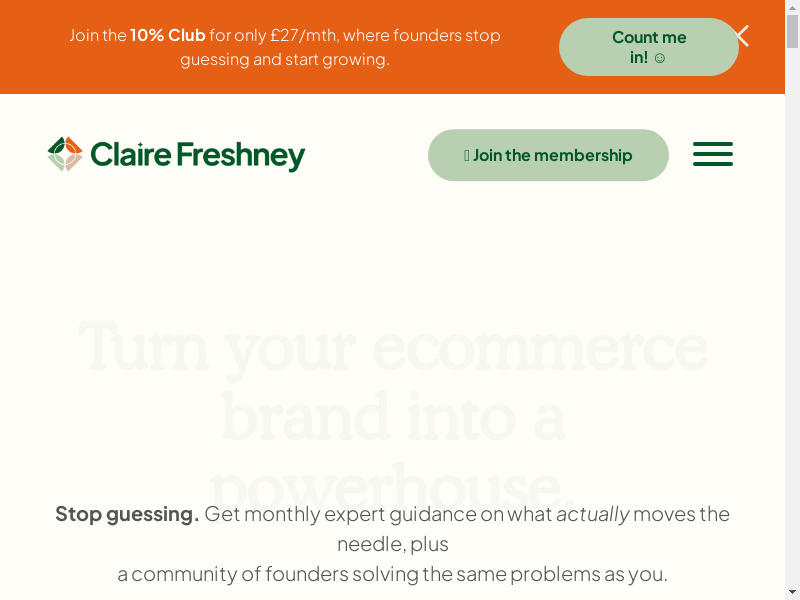Click the bold 'Stop guessing.' text
This screenshot has height=600, width=800.
pyautogui.click(x=127, y=514)
